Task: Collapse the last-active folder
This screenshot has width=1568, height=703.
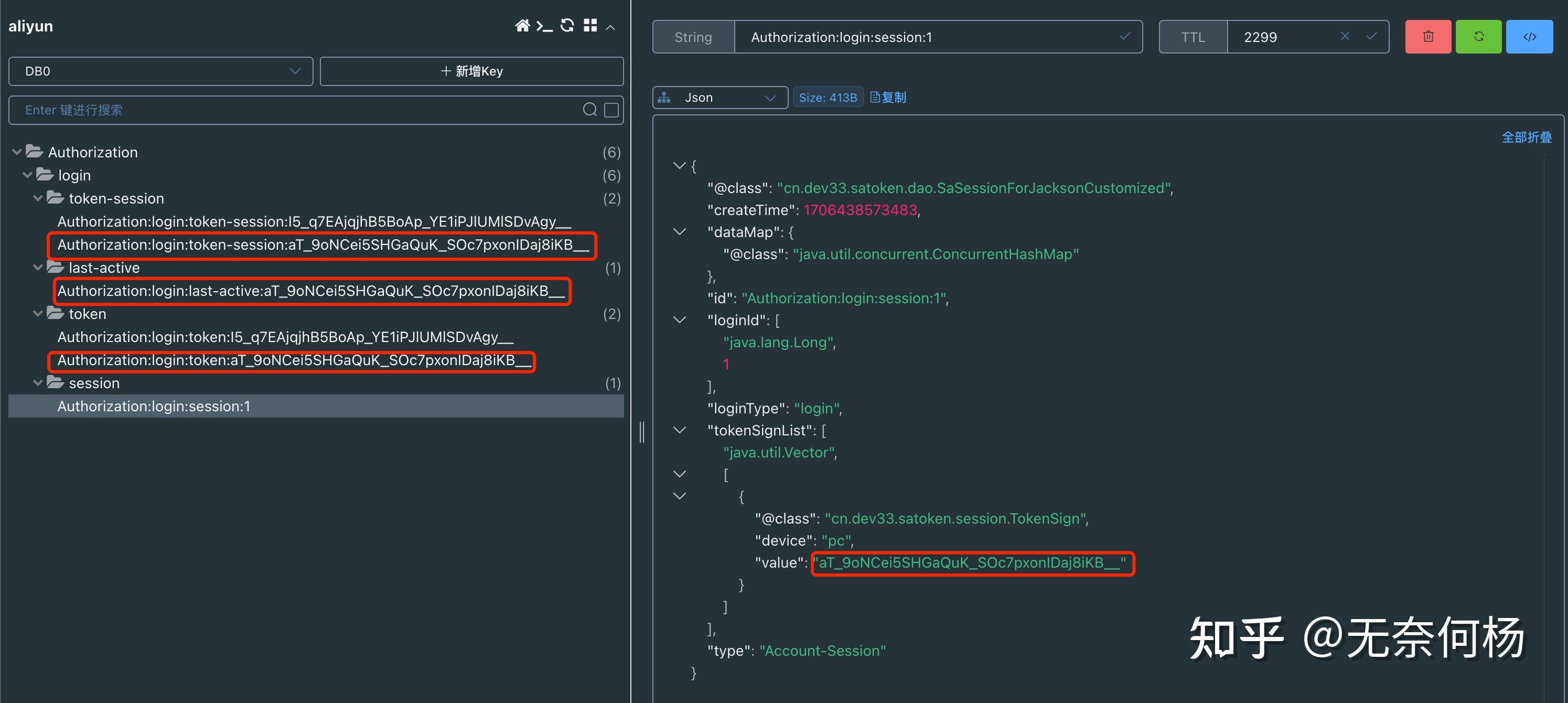Action: point(38,268)
